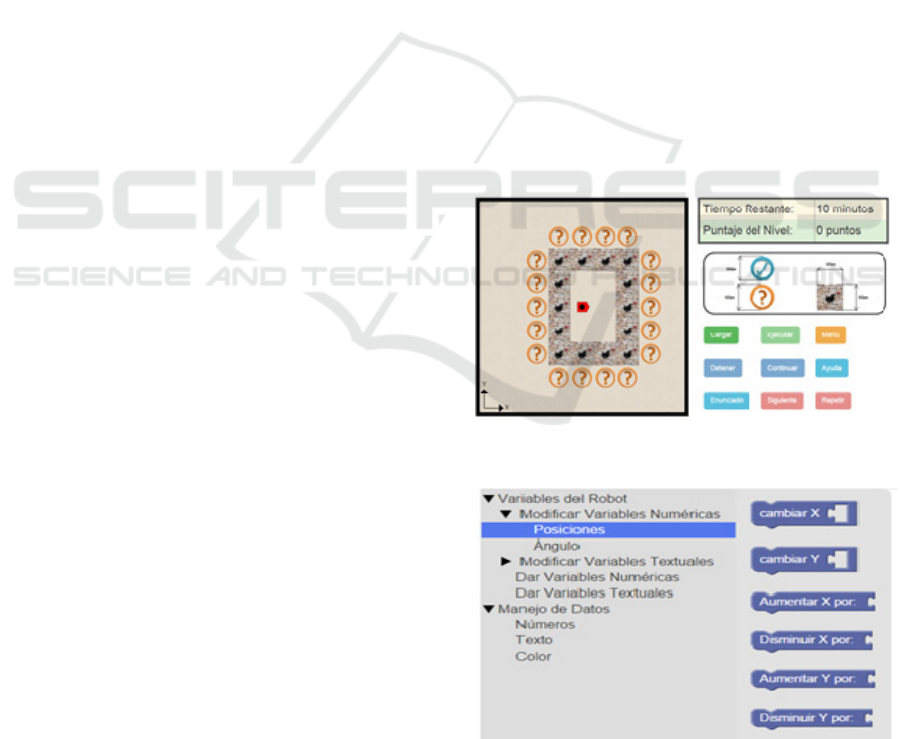Open Ayuda help

click(x=830, y=368)
